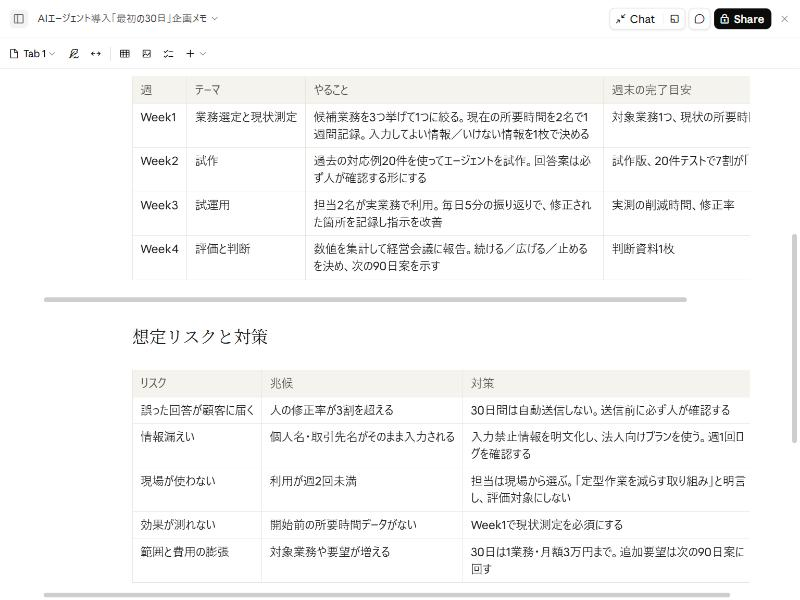
Task: Click the risk table horizontal scrollbar
Action: pos(387,595)
